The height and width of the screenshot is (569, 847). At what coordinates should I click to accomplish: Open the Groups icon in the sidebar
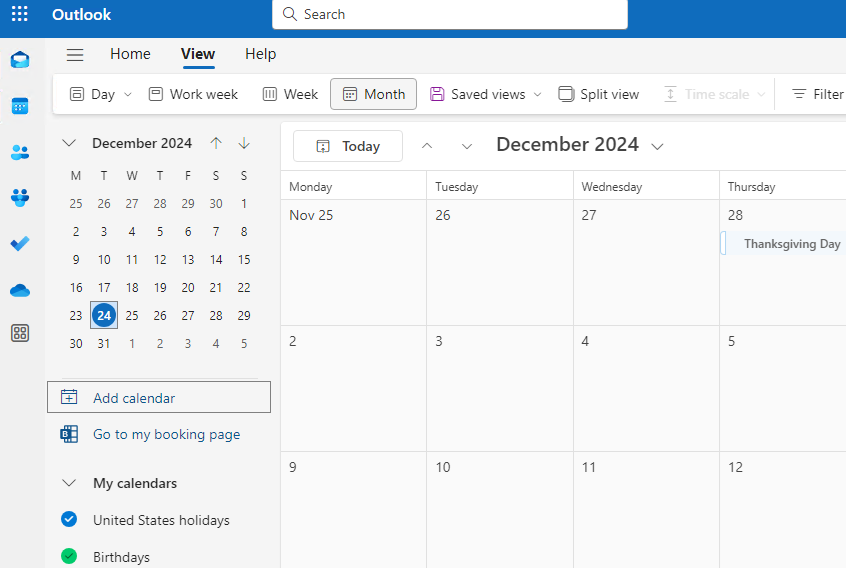20,198
